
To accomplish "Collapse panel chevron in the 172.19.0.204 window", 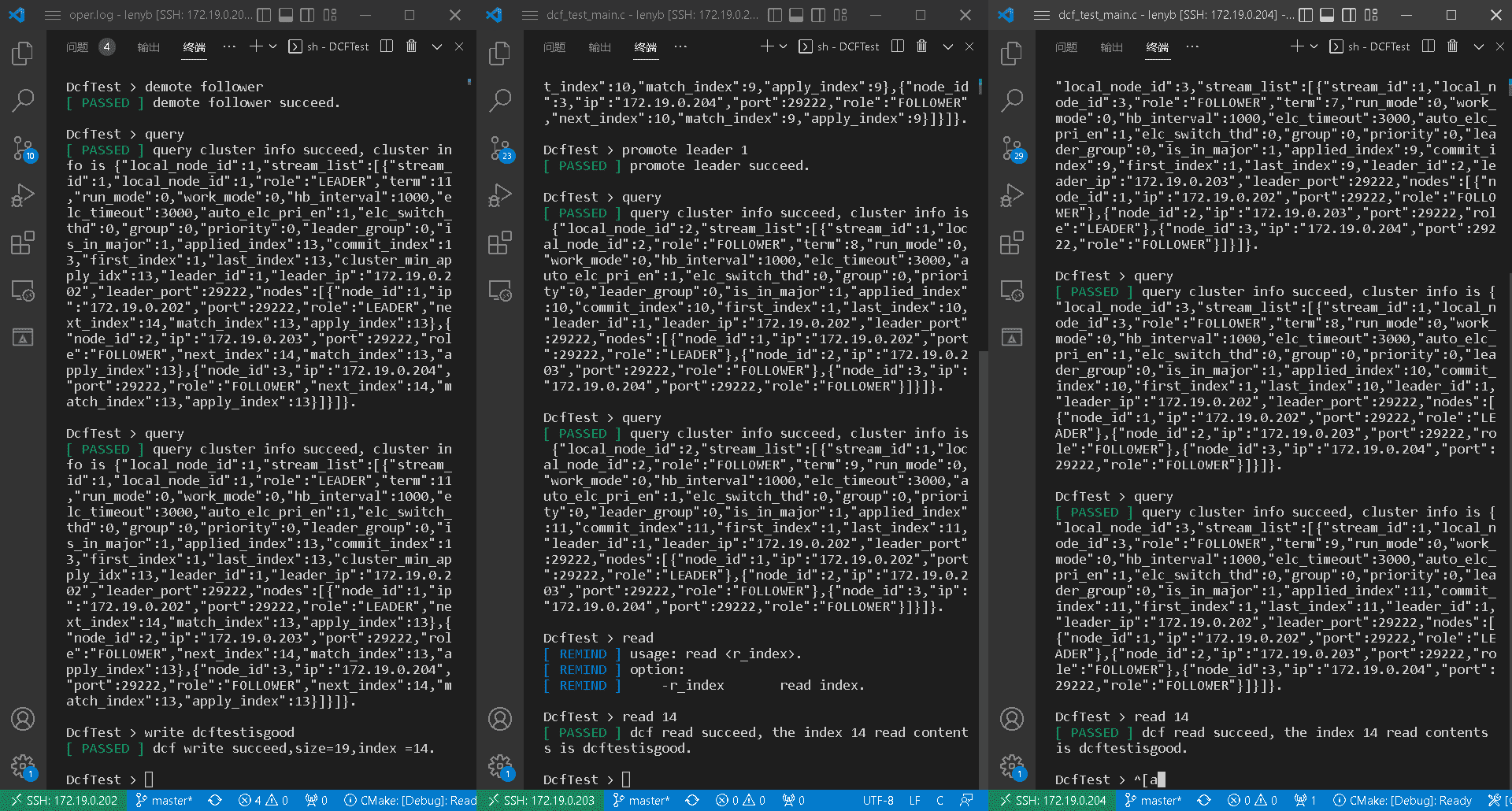I will 1479,46.
